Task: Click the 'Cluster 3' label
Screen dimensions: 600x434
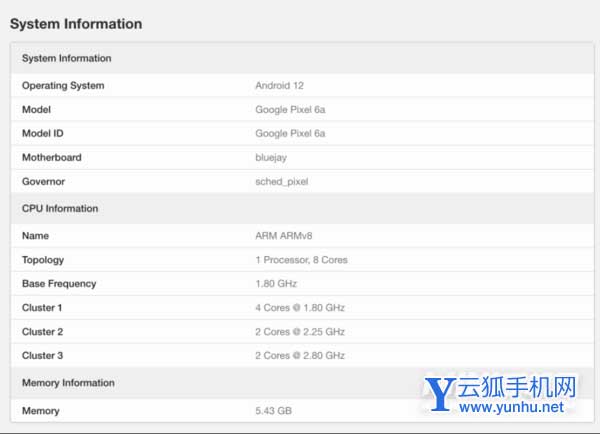Action: [x=42, y=356]
